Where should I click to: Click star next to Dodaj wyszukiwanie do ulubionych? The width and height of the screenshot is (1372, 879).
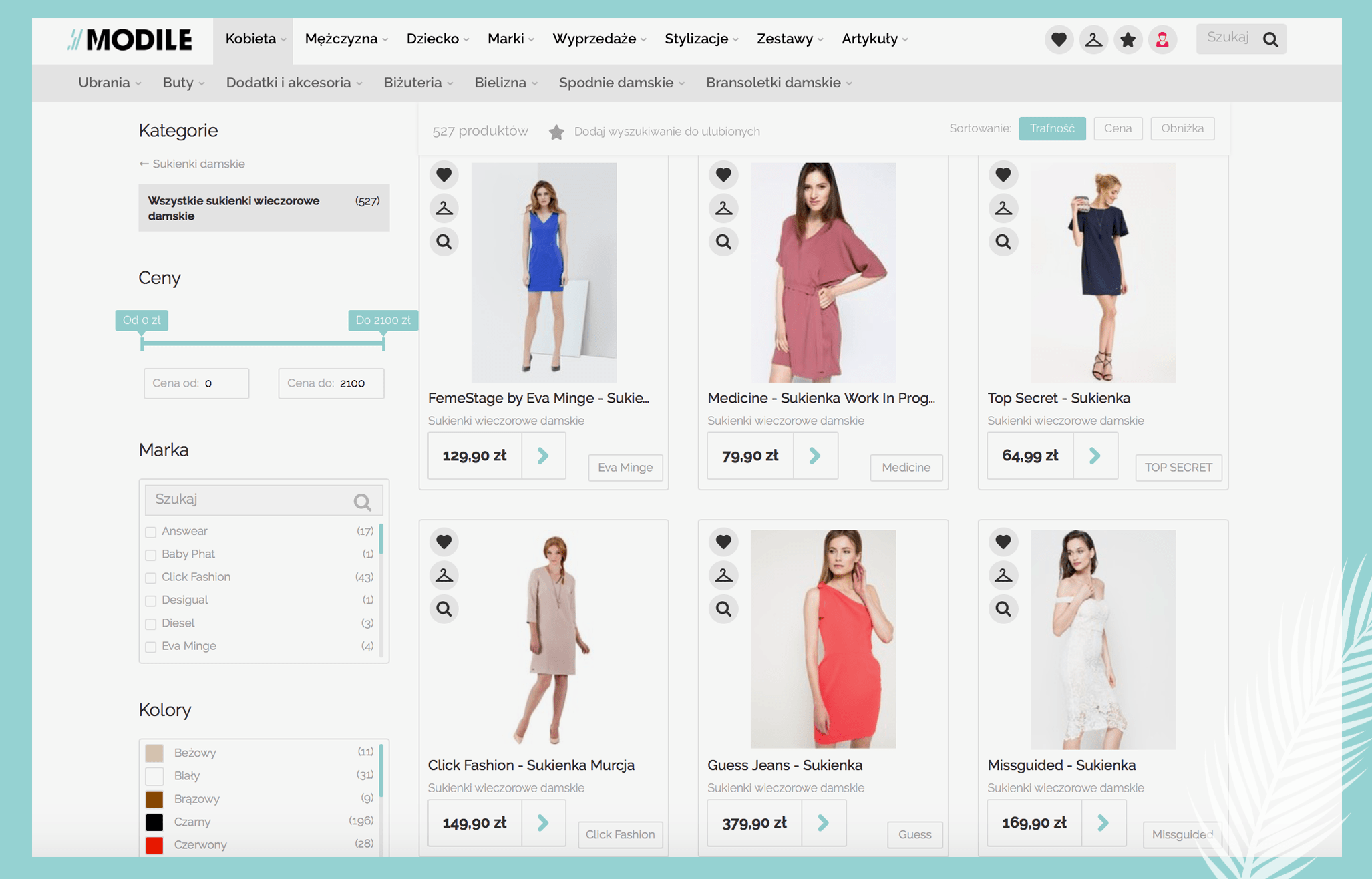pyautogui.click(x=556, y=132)
